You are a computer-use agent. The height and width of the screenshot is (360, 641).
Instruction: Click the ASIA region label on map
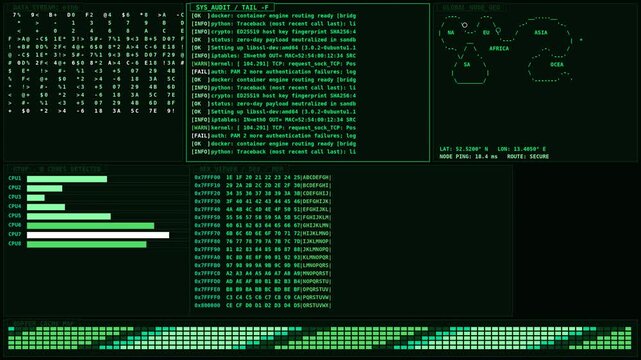click(x=541, y=32)
